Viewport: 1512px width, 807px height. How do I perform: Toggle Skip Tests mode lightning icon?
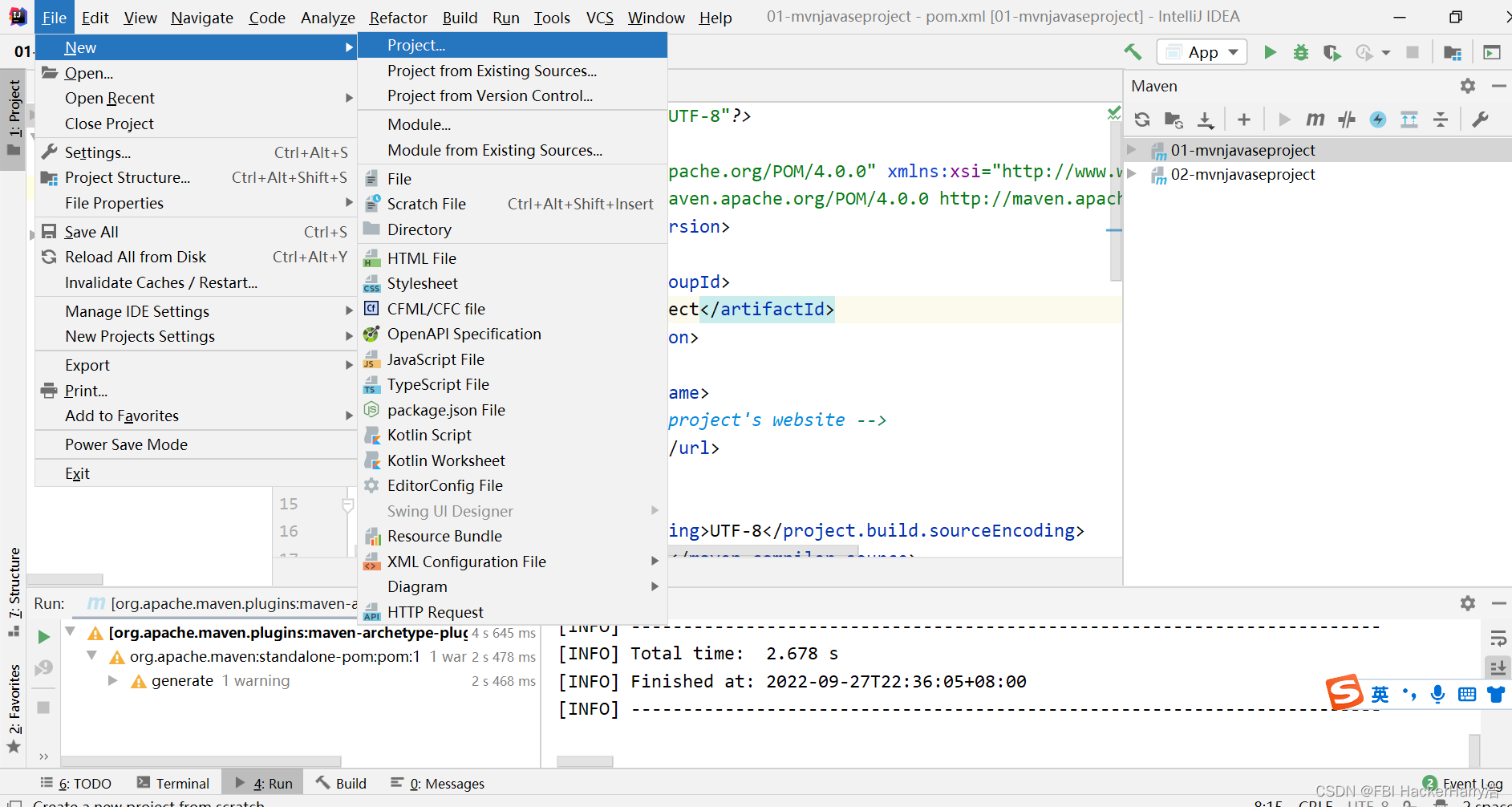1378,120
